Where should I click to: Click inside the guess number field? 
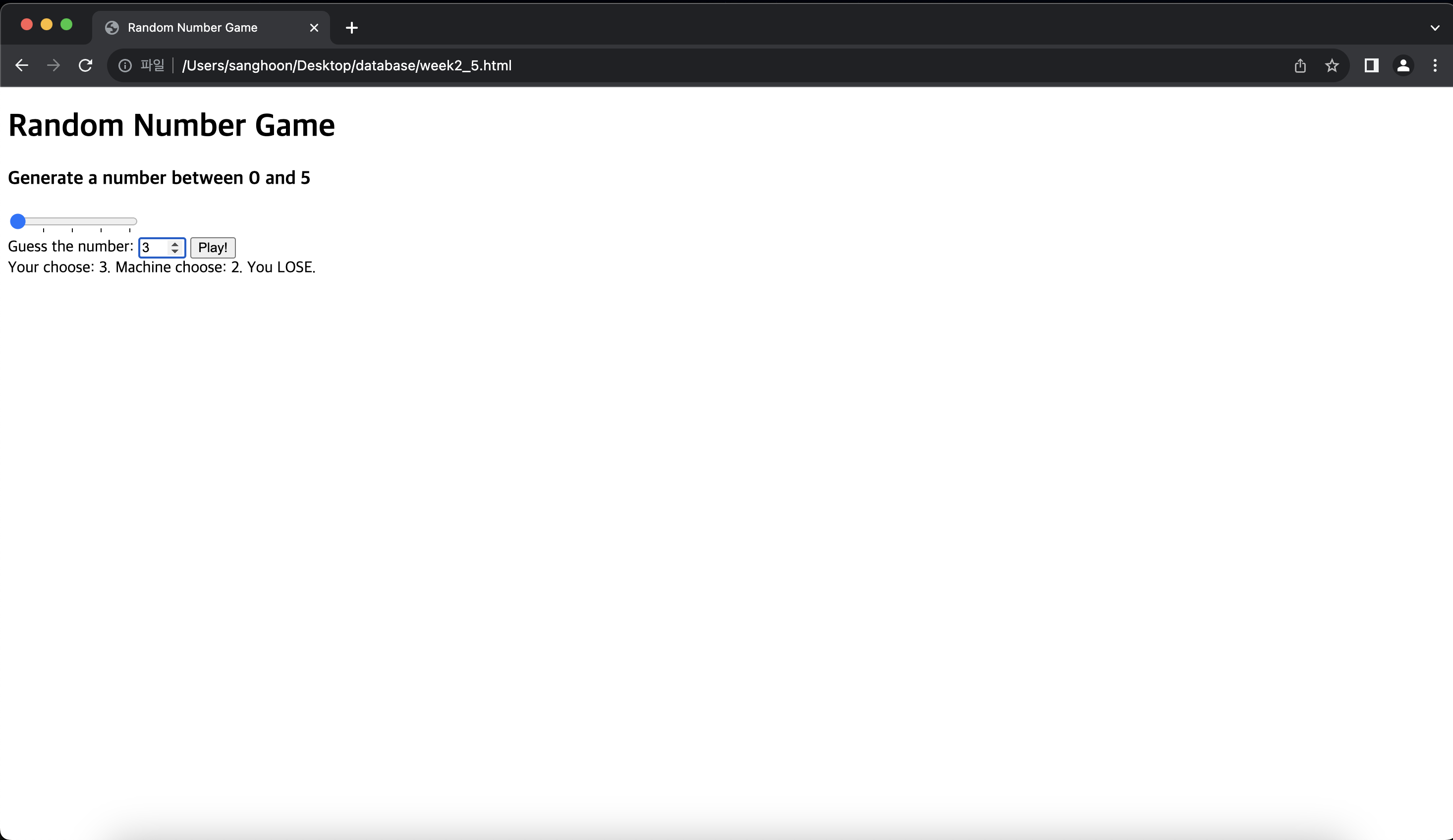tap(153, 248)
